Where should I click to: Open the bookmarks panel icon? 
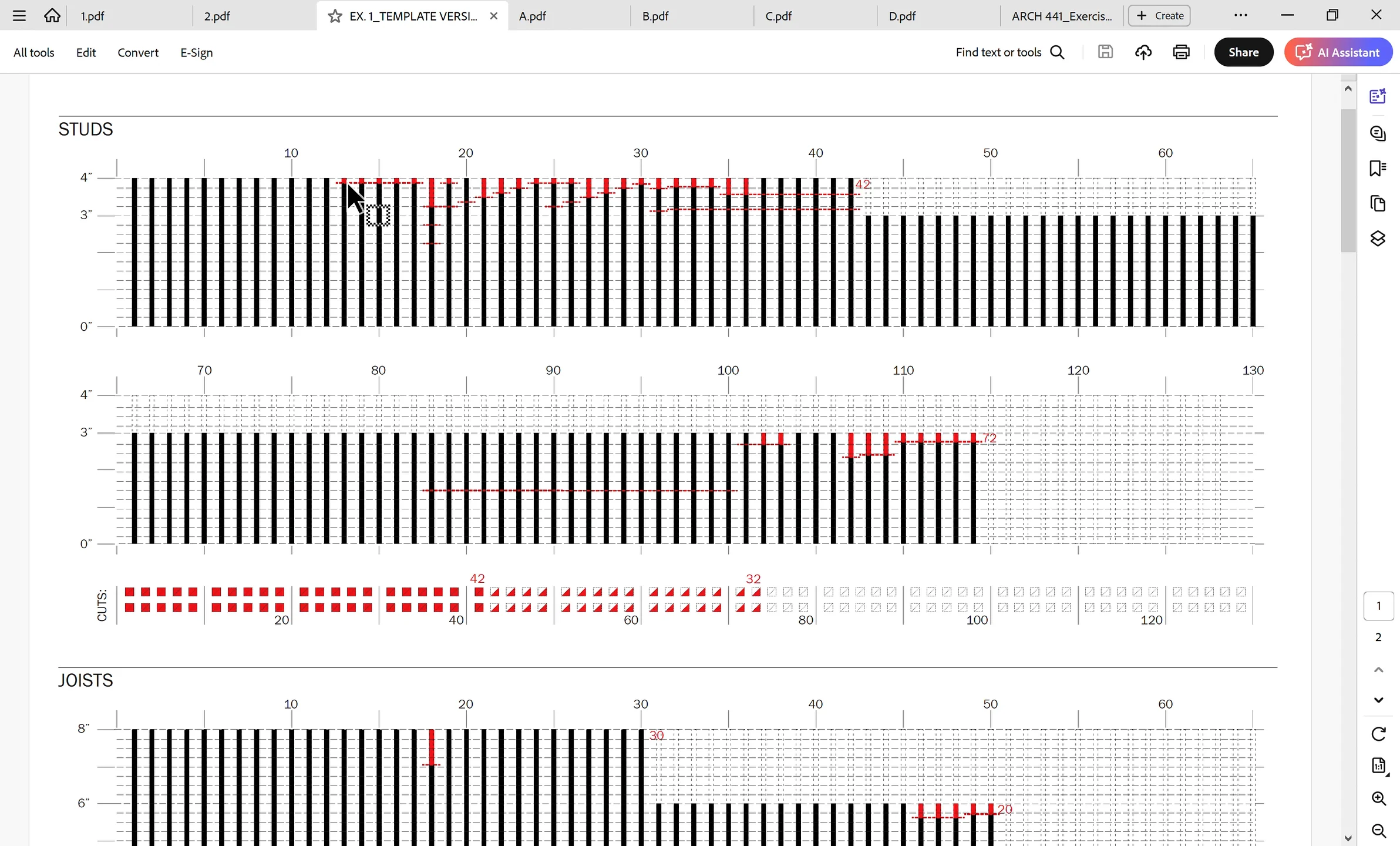click(x=1378, y=169)
